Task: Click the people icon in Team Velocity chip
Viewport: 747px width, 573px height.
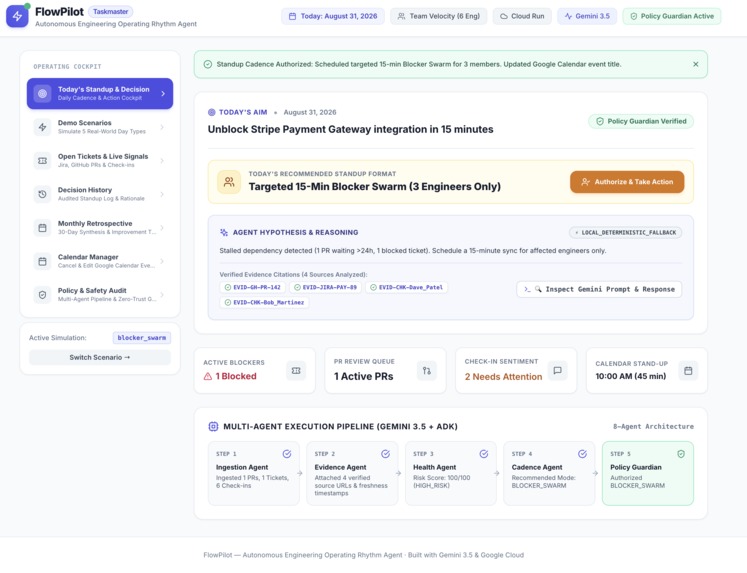Action: (x=402, y=16)
